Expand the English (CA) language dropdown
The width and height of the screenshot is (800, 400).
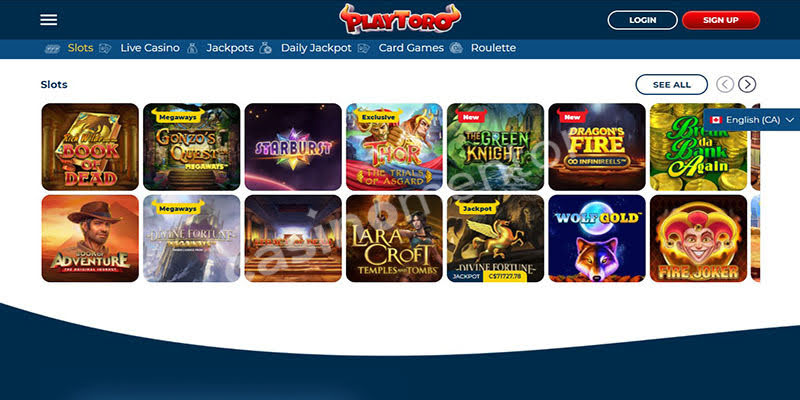pos(752,120)
